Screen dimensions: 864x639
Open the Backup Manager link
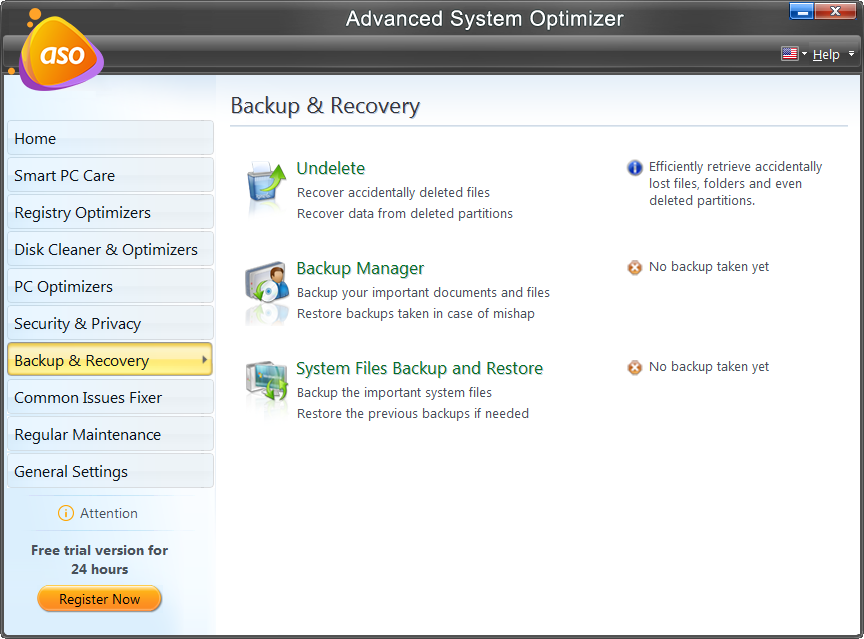(360, 268)
